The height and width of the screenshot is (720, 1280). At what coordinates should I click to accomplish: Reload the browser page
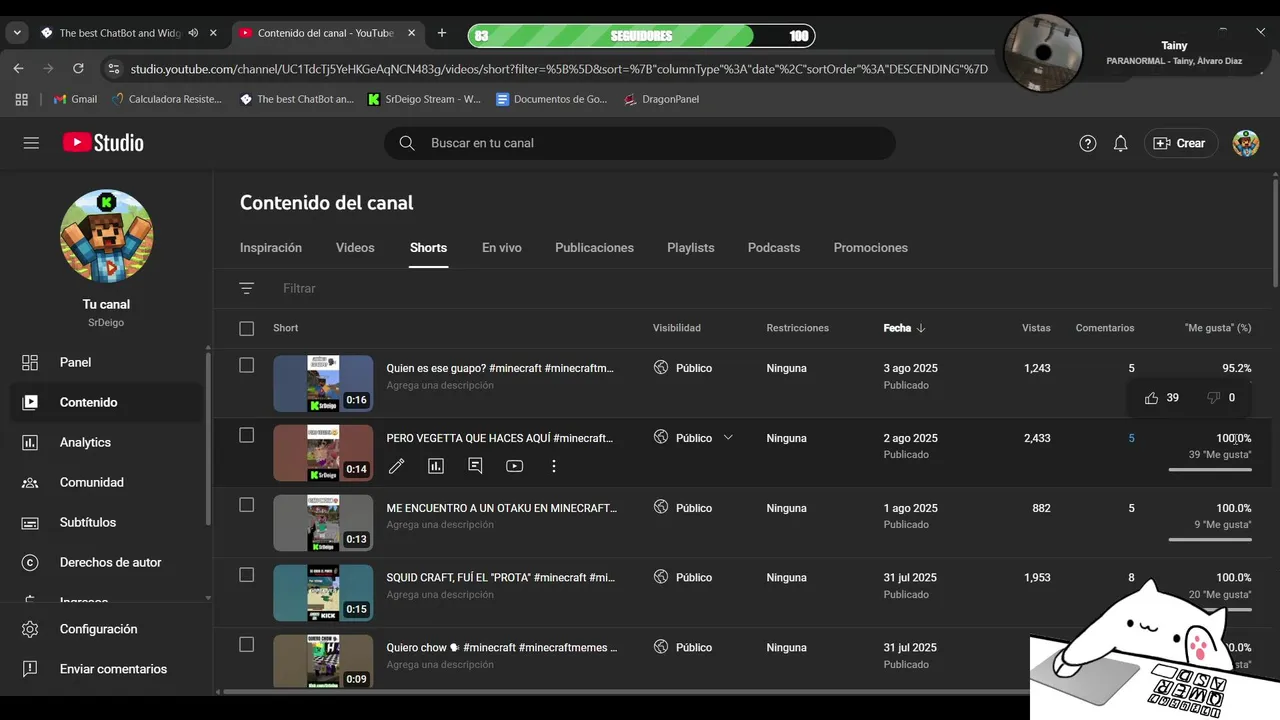click(x=78, y=69)
